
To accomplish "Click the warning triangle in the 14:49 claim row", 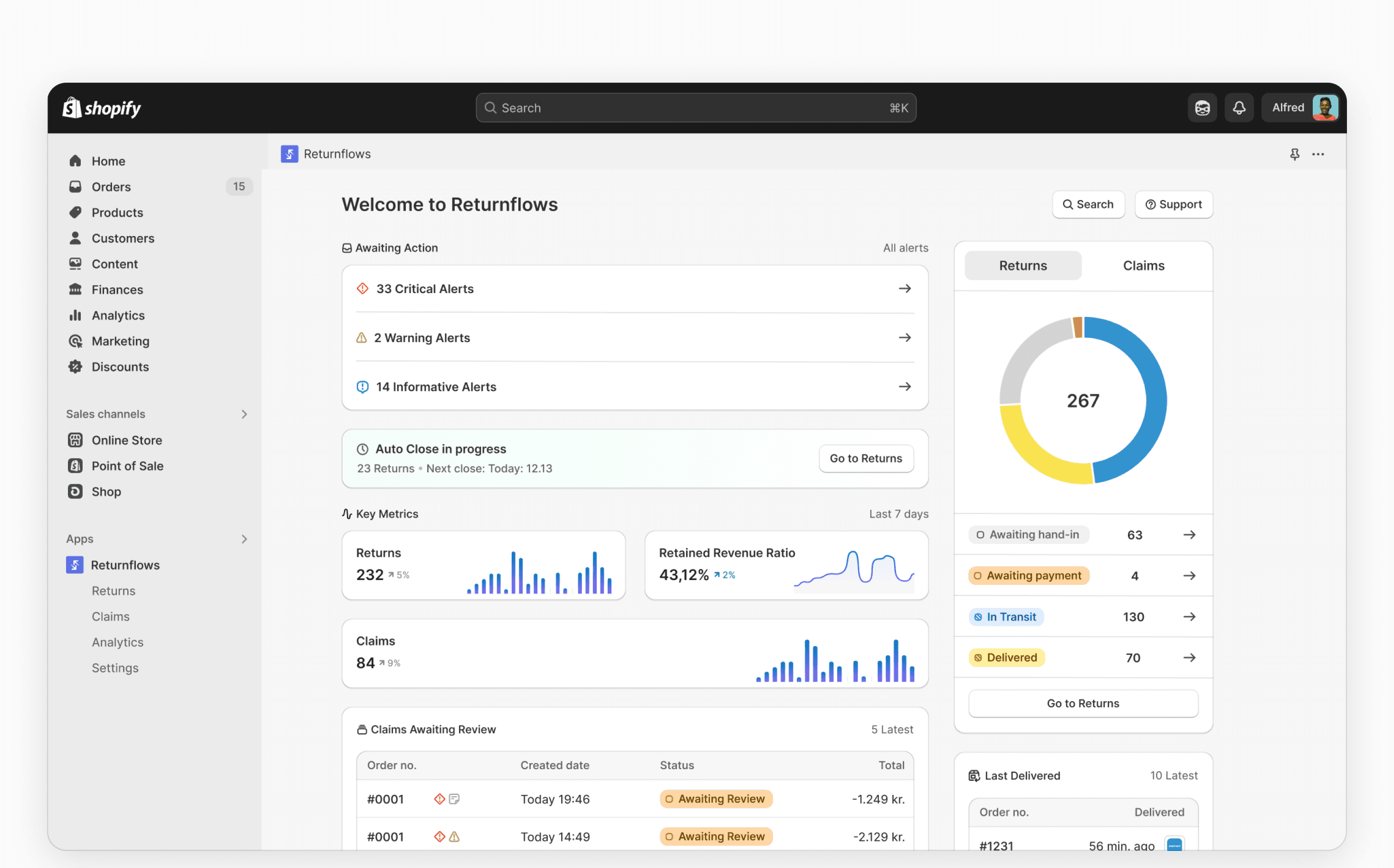I will [454, 837].
